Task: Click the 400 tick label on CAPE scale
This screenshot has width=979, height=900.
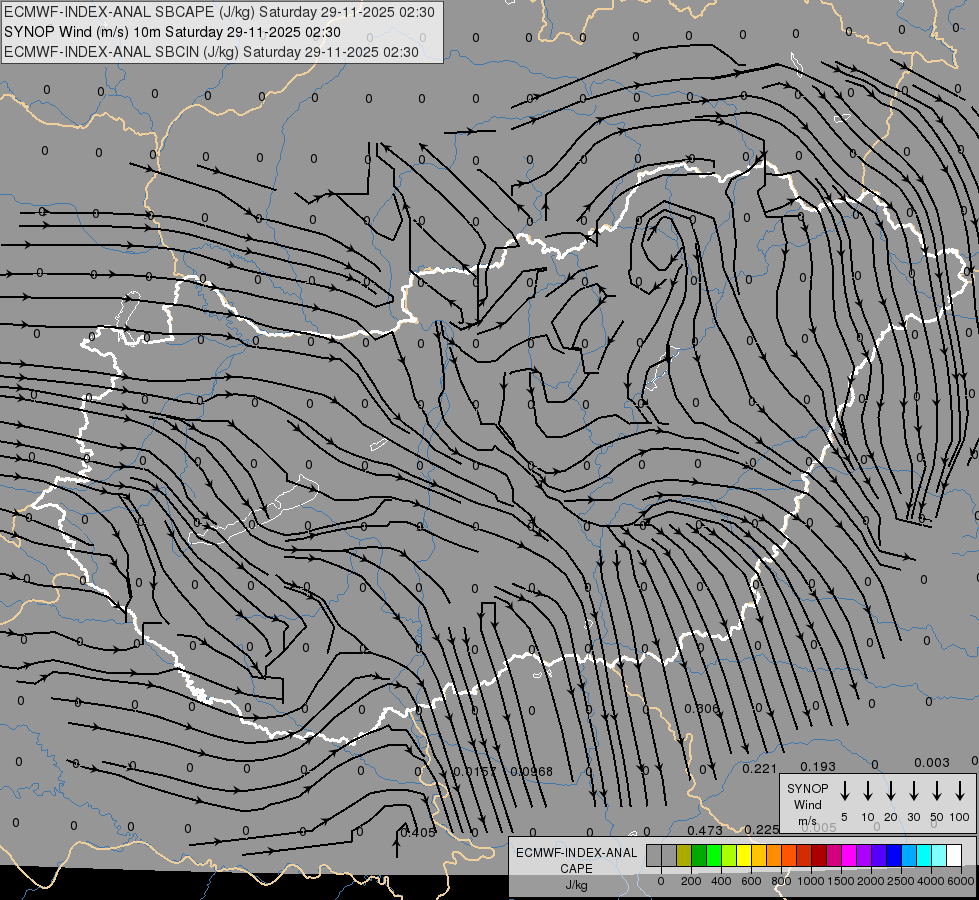Action: [x=721, y=881]
